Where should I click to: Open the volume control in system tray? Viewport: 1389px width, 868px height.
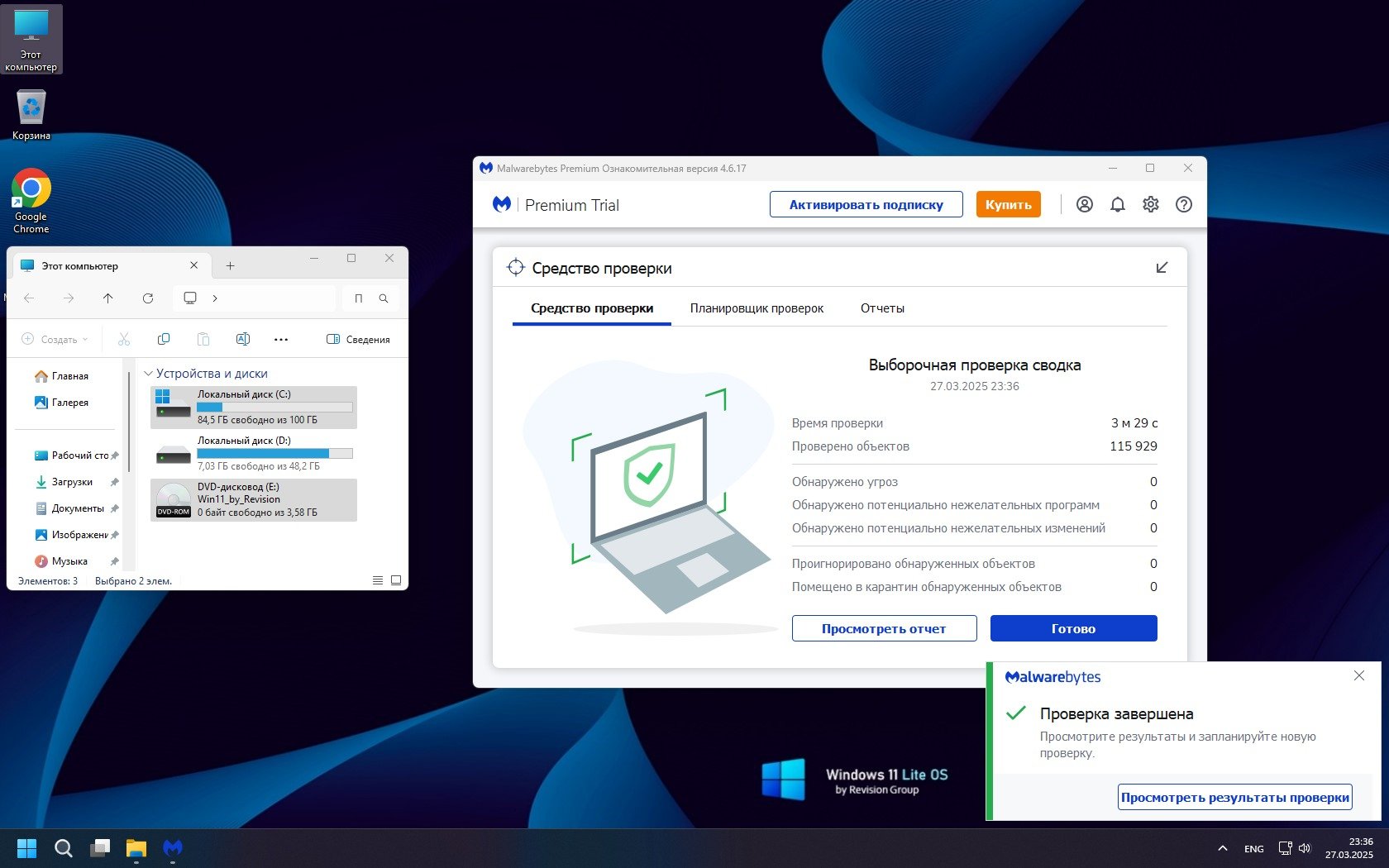(1305, 848)
